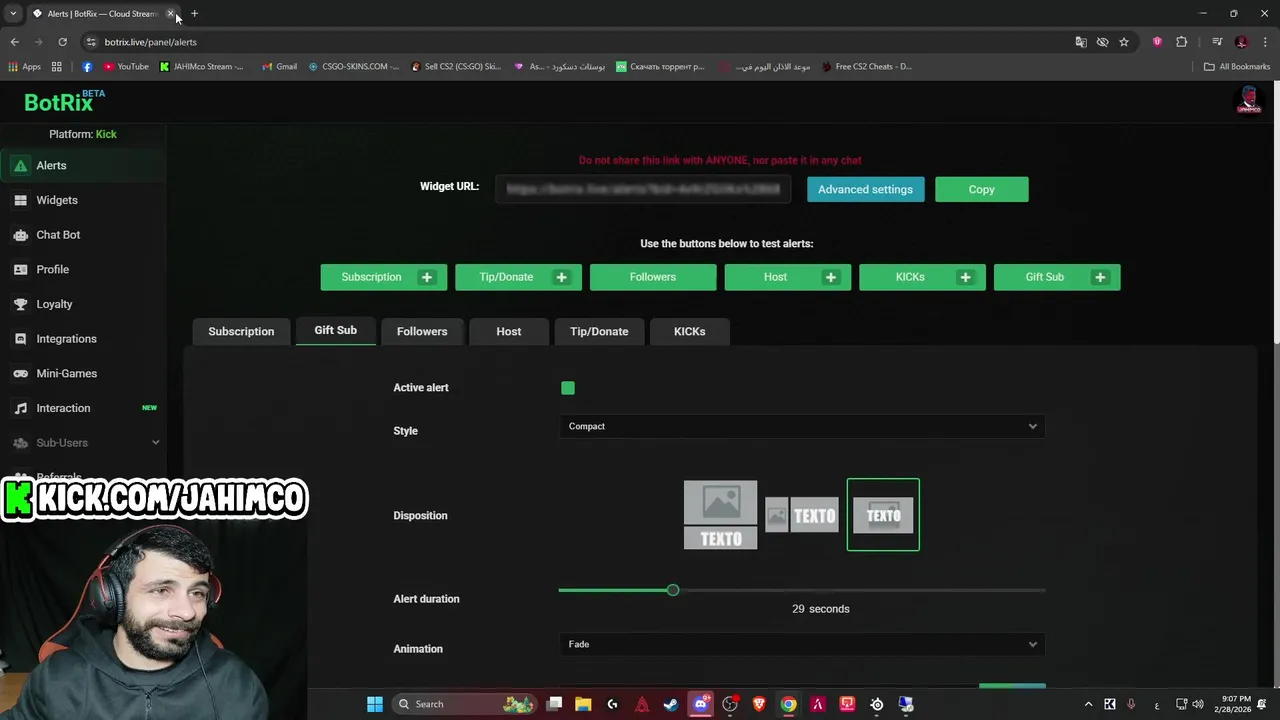The width and height of the screenshot is (1280, 720).
Task: Open the Loyalty trophy icon
Action: click(x=20, y=304)
